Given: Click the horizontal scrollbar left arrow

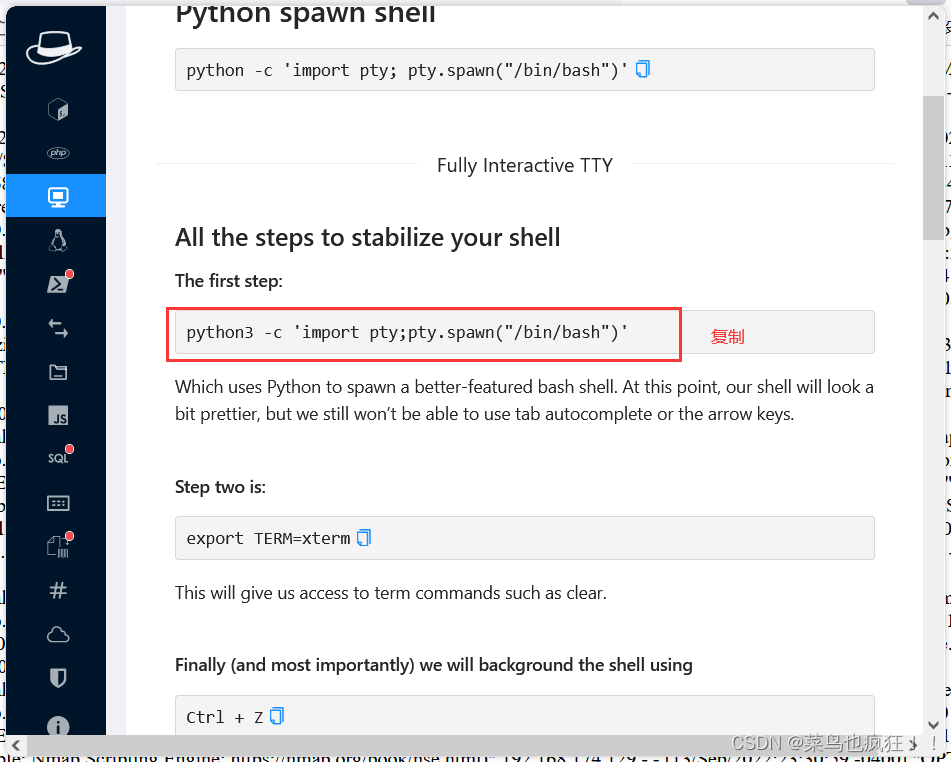Looking at the screenshot, I should 16,744.
